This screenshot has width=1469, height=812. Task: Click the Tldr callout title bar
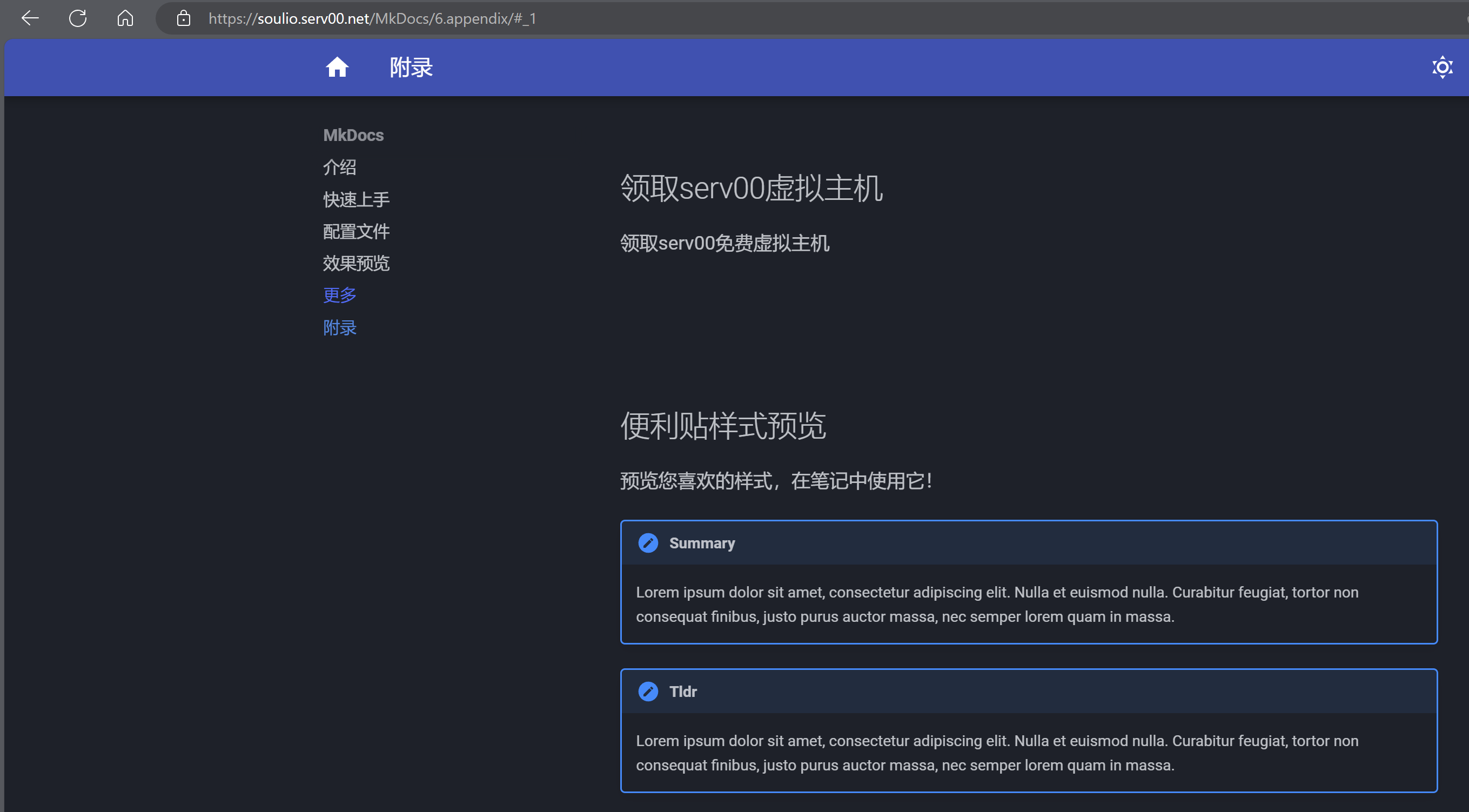click(1027, 691)
